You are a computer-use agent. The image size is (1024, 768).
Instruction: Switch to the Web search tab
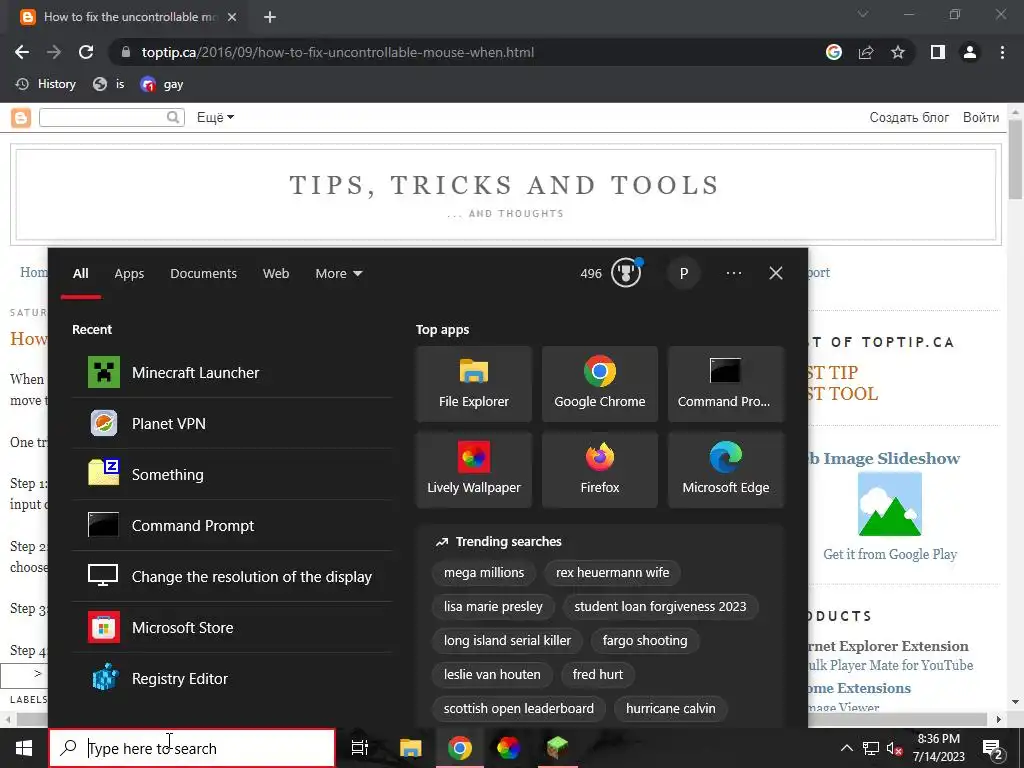(x=276, y=274)
